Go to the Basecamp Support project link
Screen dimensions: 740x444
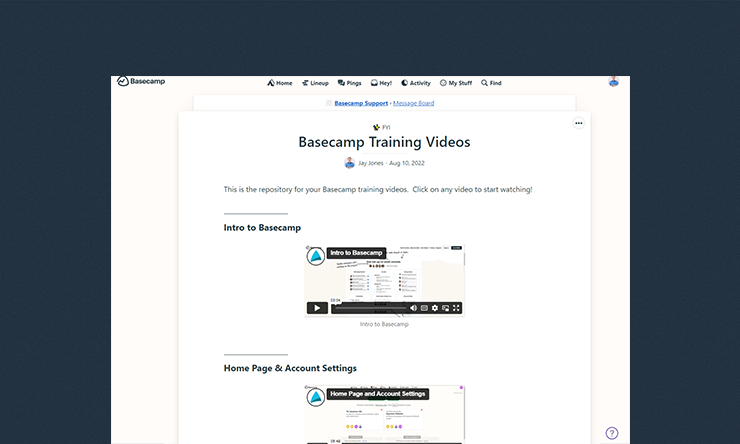pyautogui.click(x=361, y=103)
